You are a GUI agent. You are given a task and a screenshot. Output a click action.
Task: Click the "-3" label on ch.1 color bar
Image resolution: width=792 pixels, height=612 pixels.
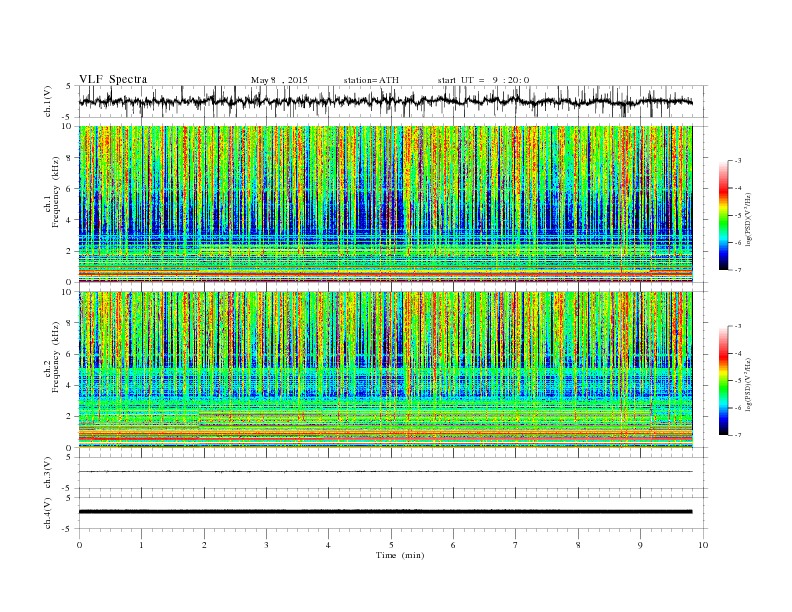coord(738,161)
